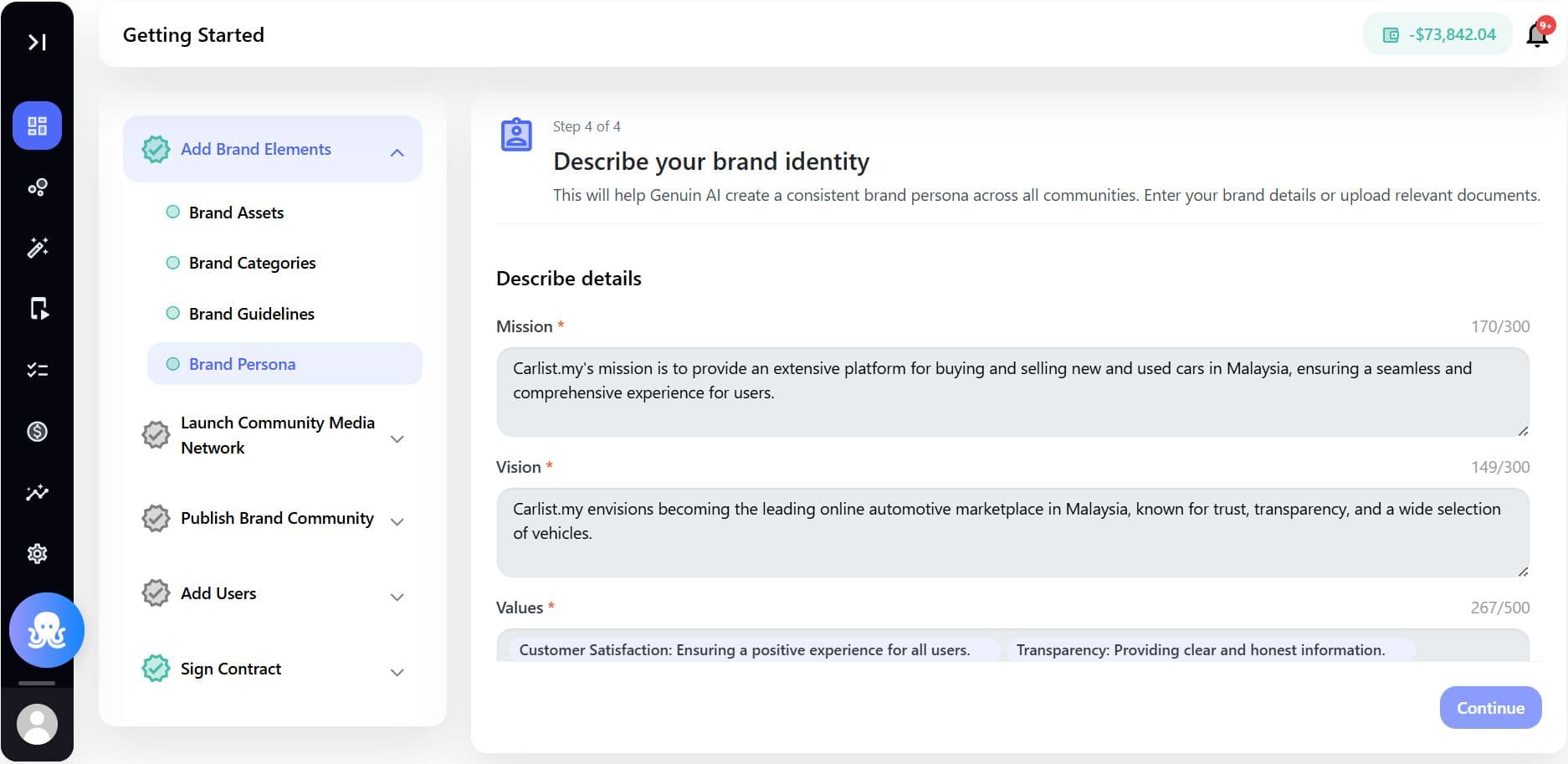Click the Values character count 267/500

pyautogui.click(x=1500, y=608)
